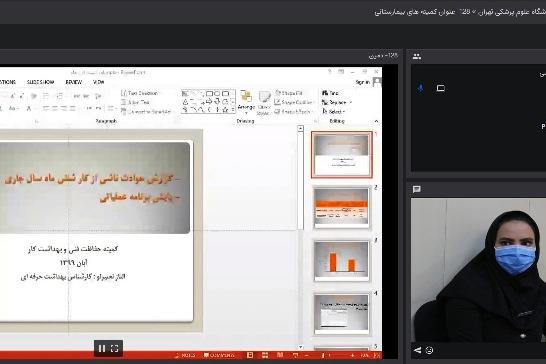546x364 pixels.
Task: Click the Text Direction option
Action: click(140, 93)
